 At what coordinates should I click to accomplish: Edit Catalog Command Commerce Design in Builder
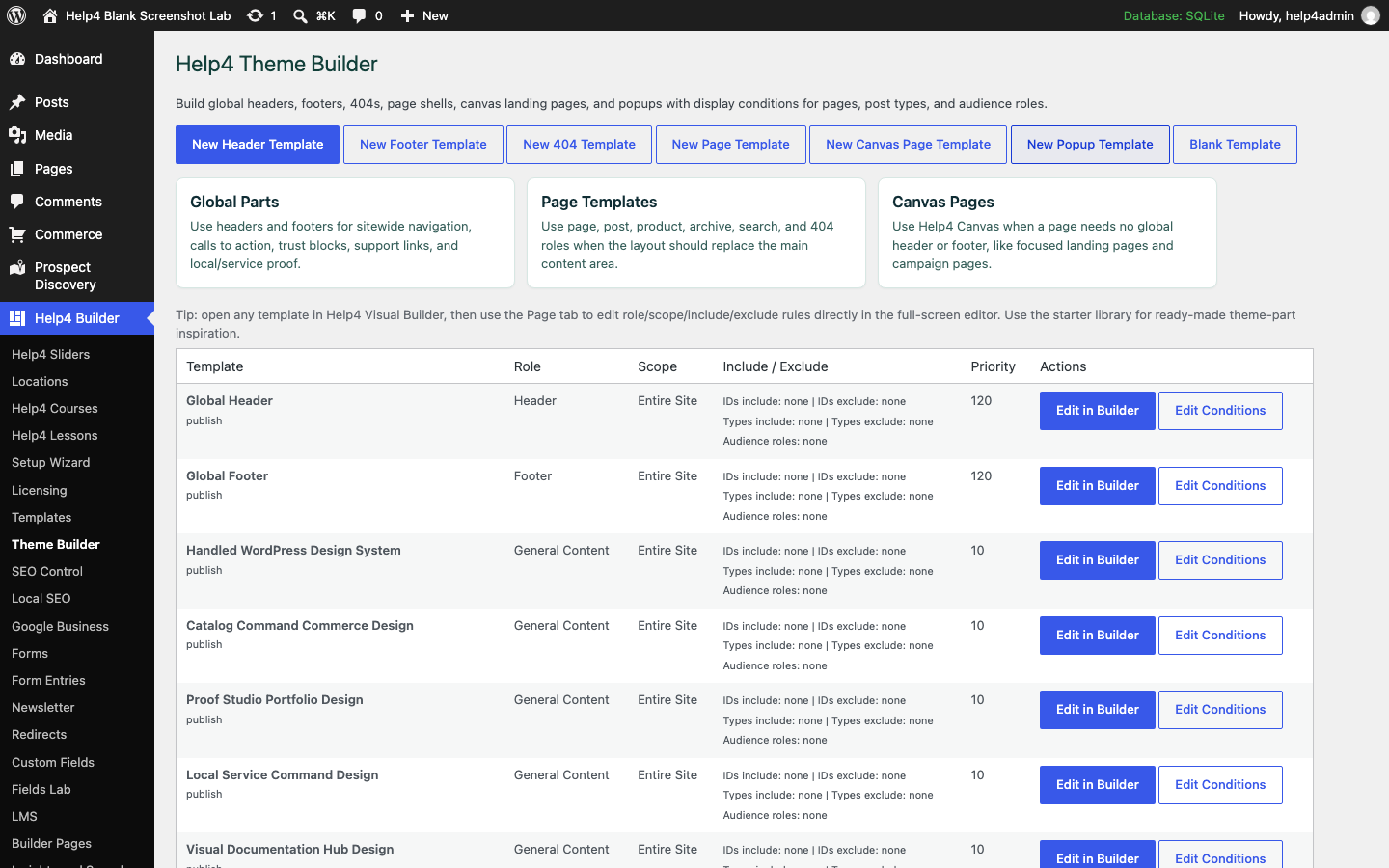coord(1098,636)
